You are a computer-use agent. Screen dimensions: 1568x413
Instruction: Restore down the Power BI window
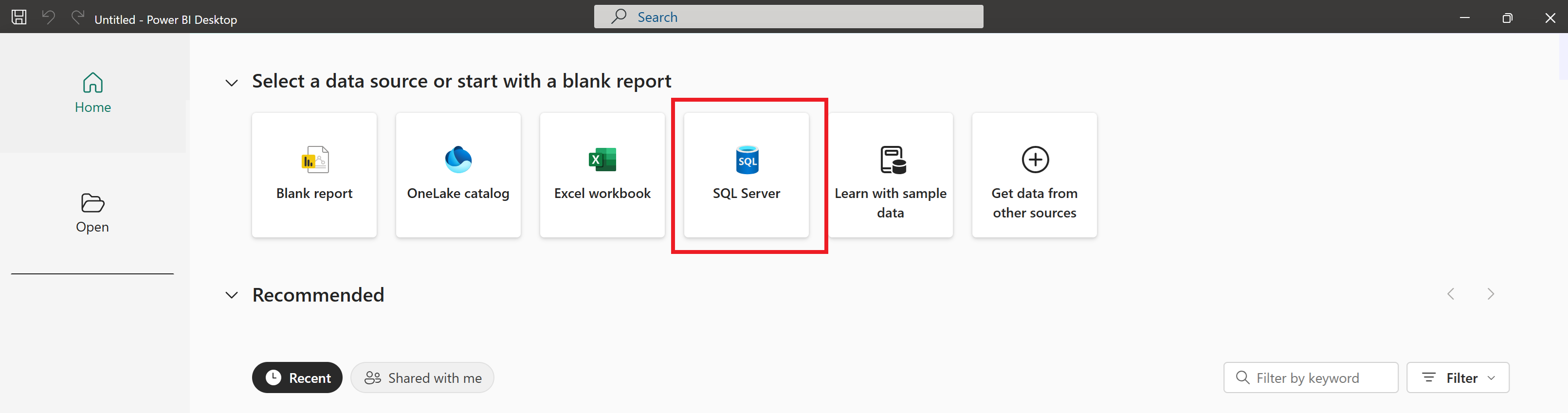(1507, 18)
